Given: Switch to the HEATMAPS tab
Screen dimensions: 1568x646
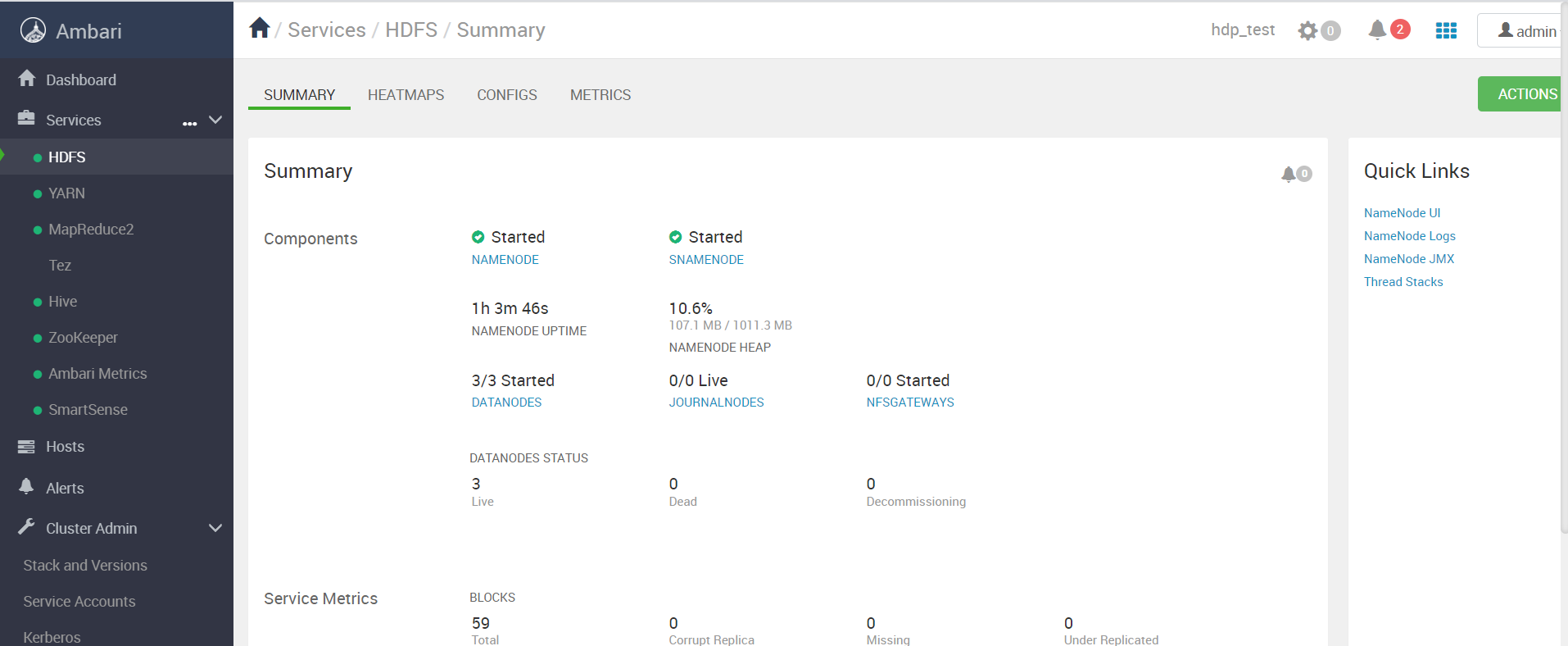Looking at the screenshot, I should pos(406,95).
